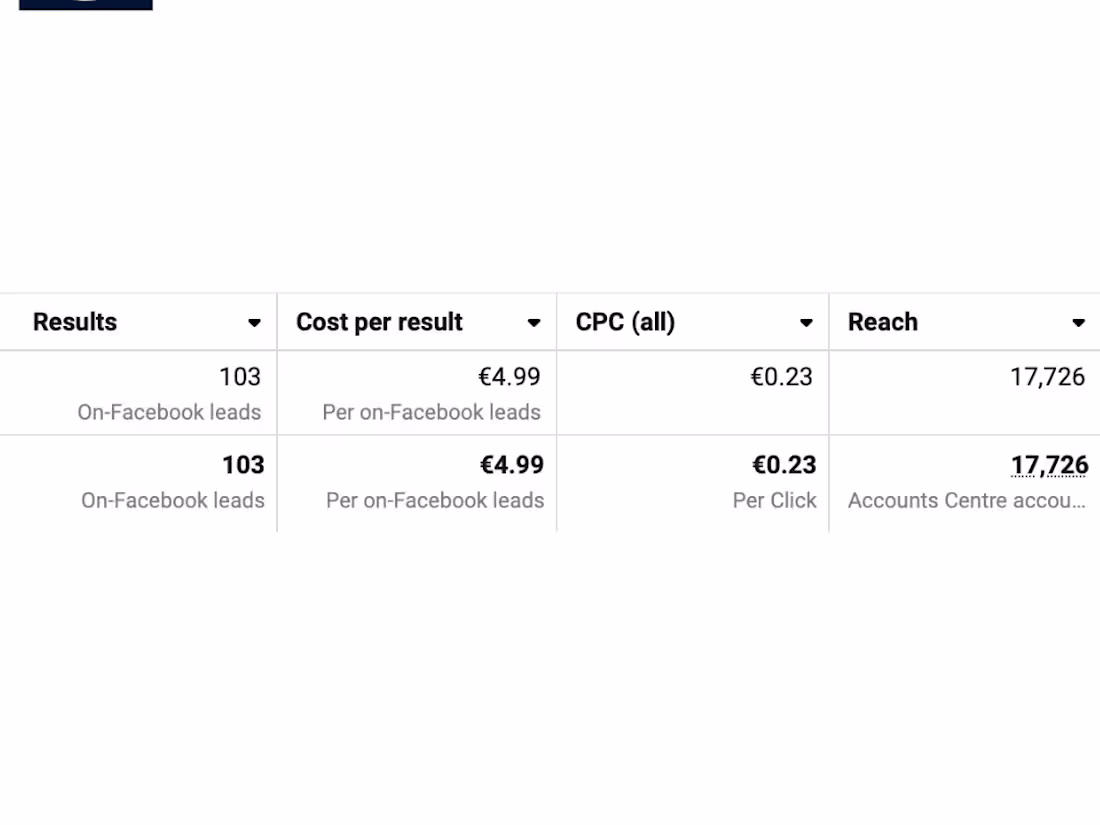
Task: Select the non-bold 17,726 reach value
Action: tap(1047, 377)
